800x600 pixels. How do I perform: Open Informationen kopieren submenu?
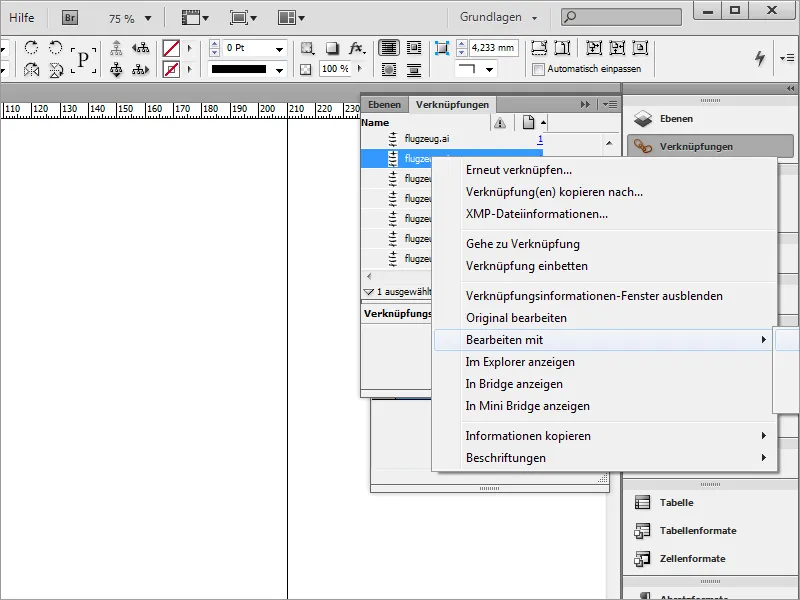point(602,436)
